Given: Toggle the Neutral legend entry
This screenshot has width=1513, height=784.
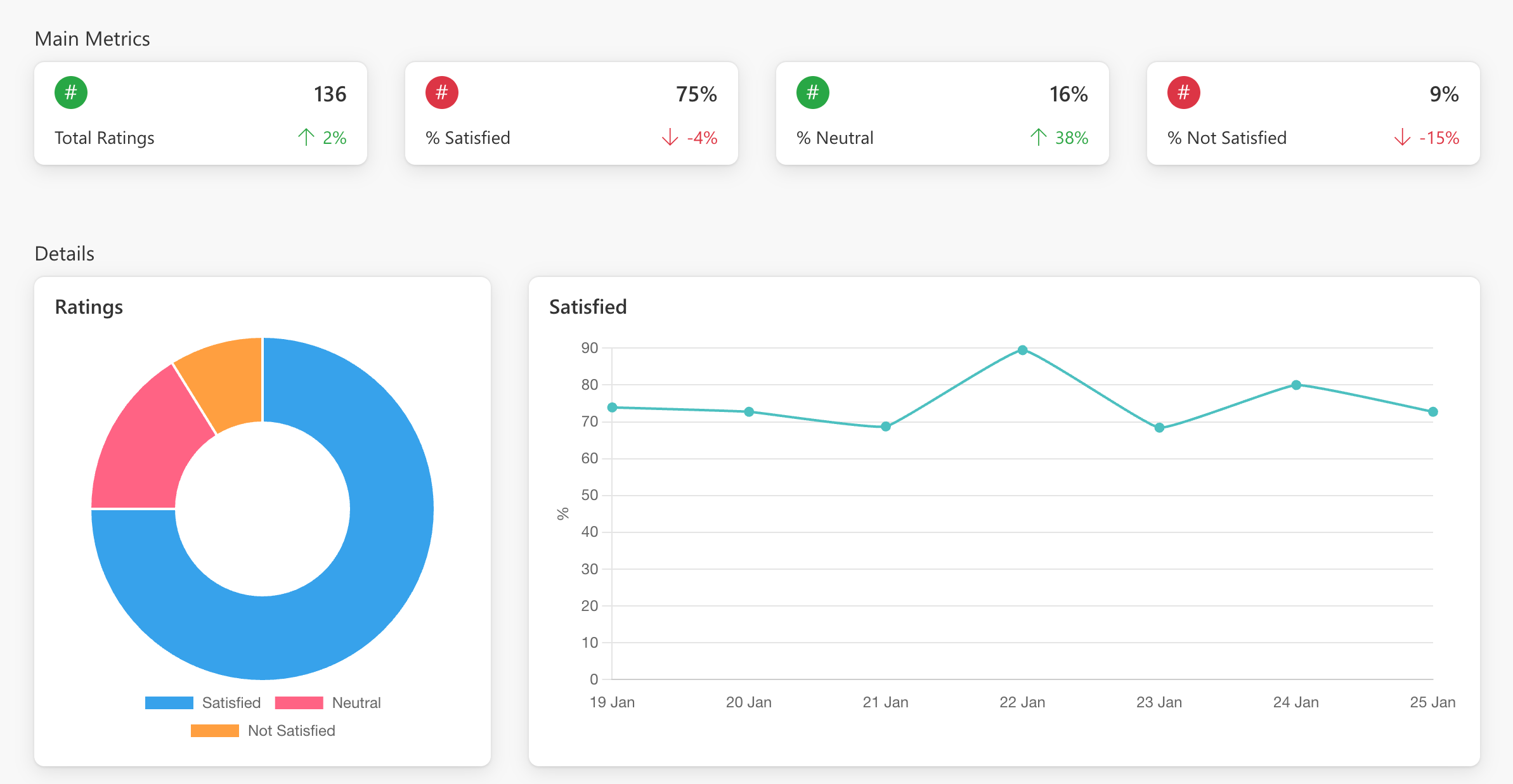Looking at the screenshot, I should pyautogui.click(x=356, y=703).
